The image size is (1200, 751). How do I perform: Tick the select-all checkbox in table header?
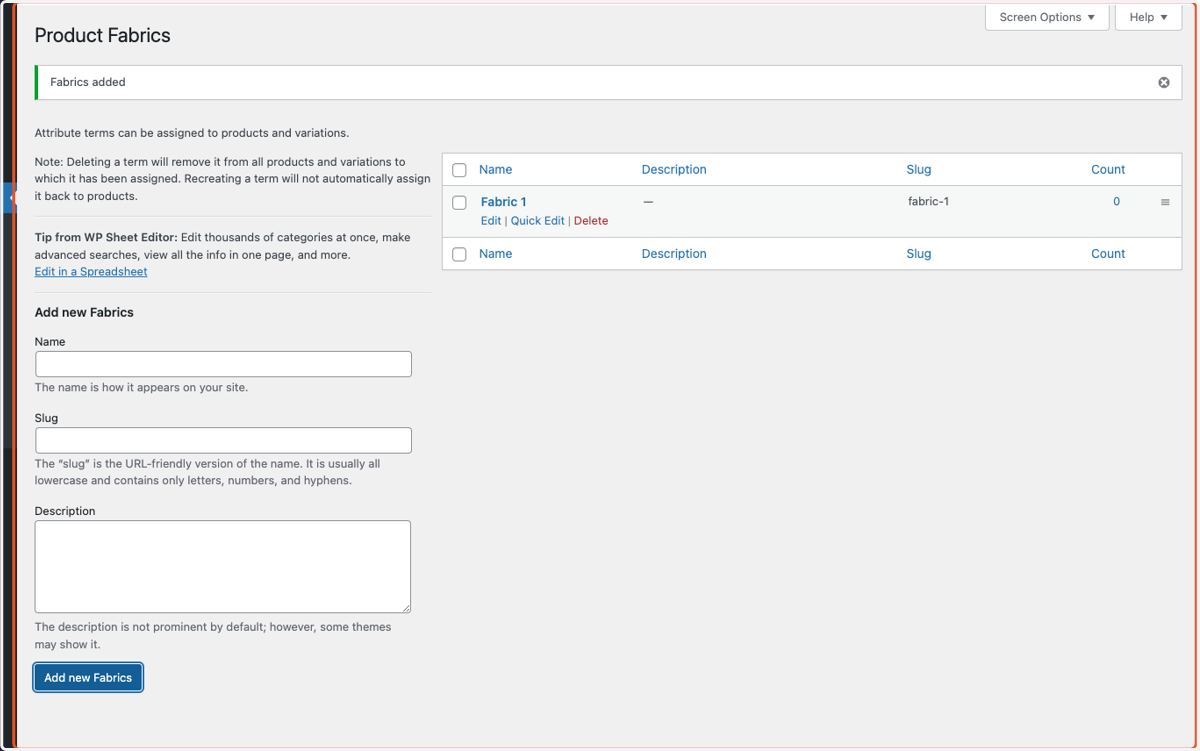pyautogui.click(x=460, y=170)
